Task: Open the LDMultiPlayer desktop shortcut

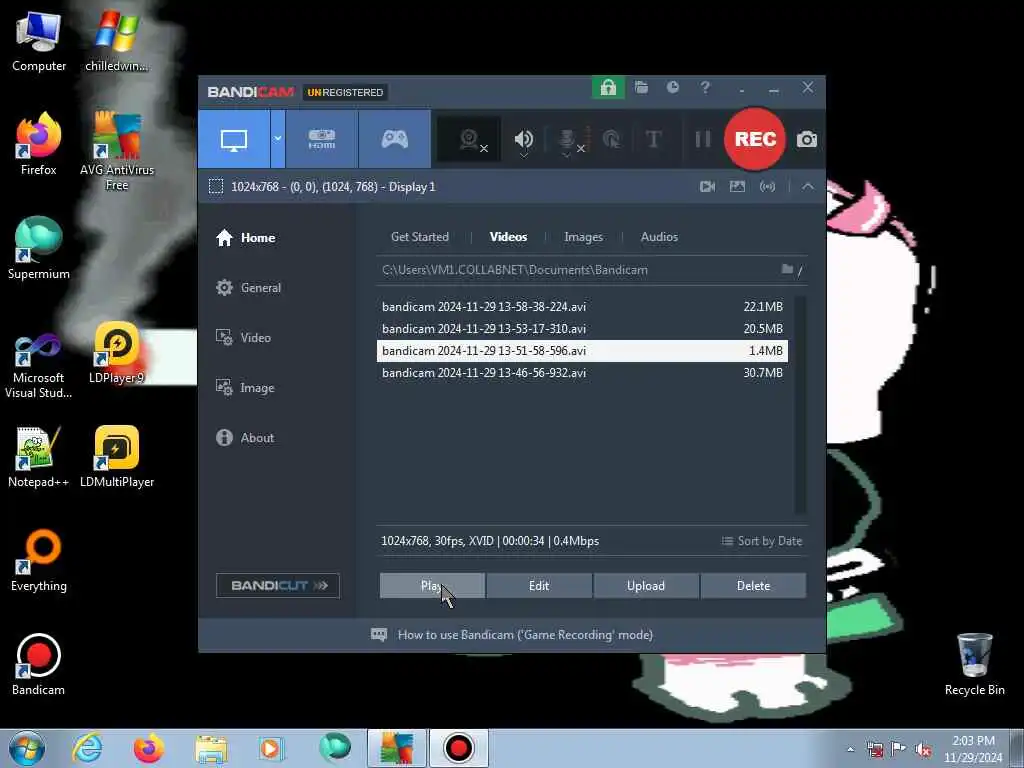Action: pyautogui.click(x=117, y=457)
